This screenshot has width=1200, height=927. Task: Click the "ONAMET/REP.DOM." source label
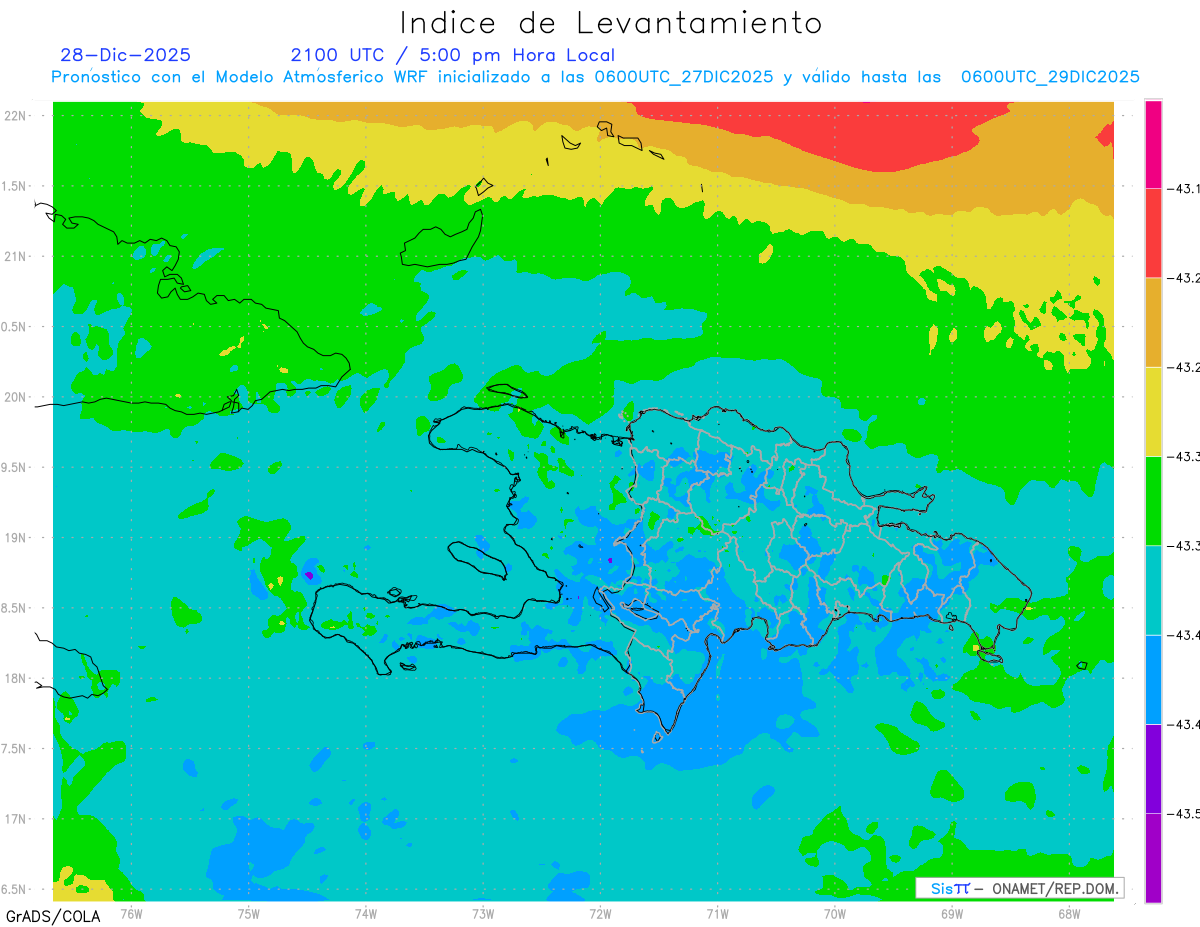coord(1056,888)
